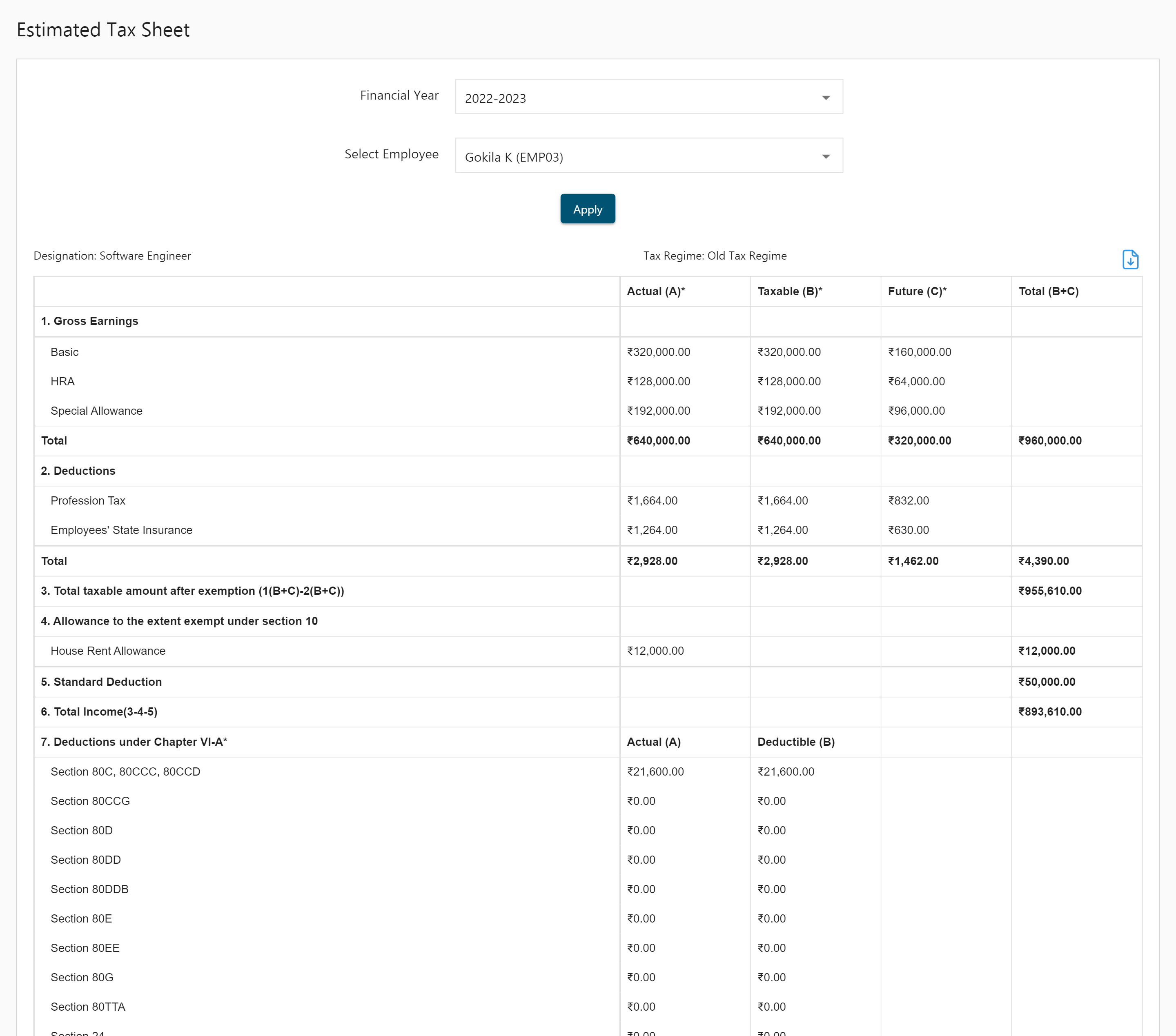Select the Special Allowance row label
The height and width of the screenshot is (1036, 1176).
[97, 411]
